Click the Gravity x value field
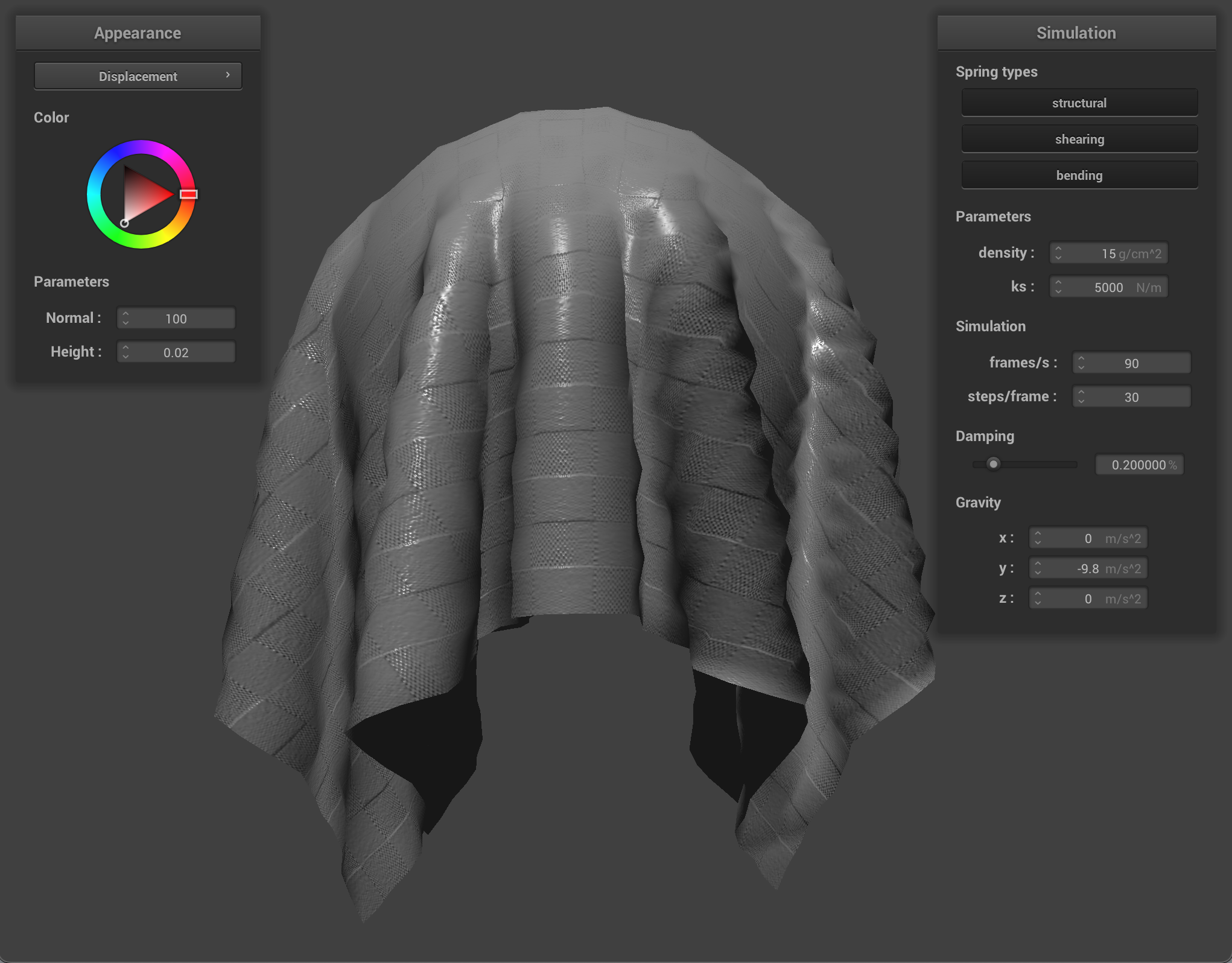Screen dimensions: 1232x963 (x=1088, y=538)
